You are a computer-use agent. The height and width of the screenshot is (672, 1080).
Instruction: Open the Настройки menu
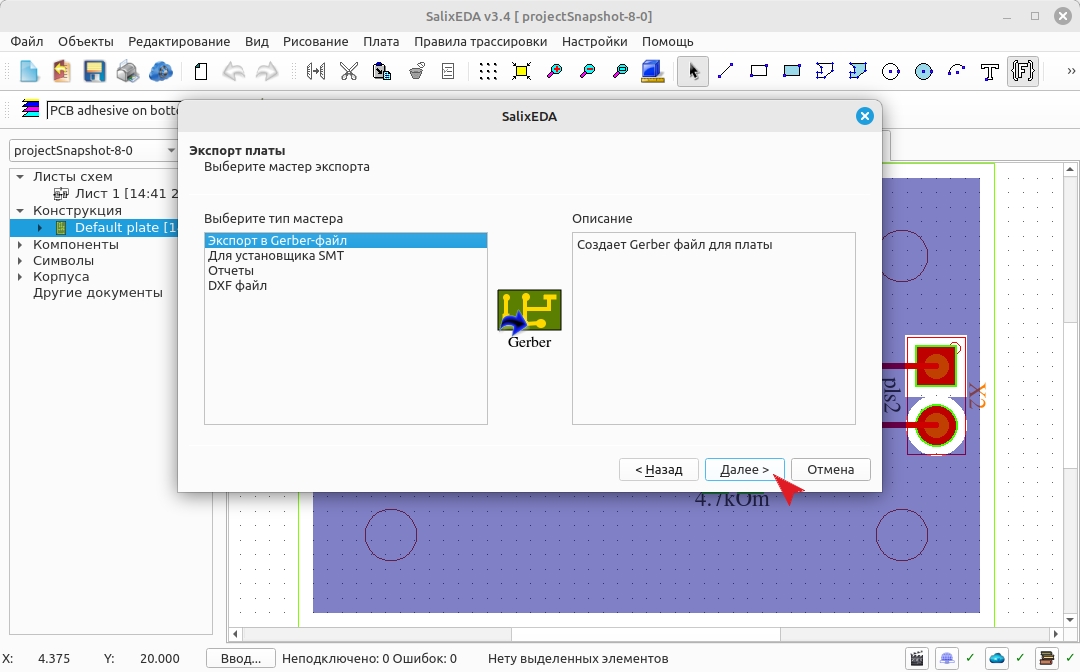594,41
